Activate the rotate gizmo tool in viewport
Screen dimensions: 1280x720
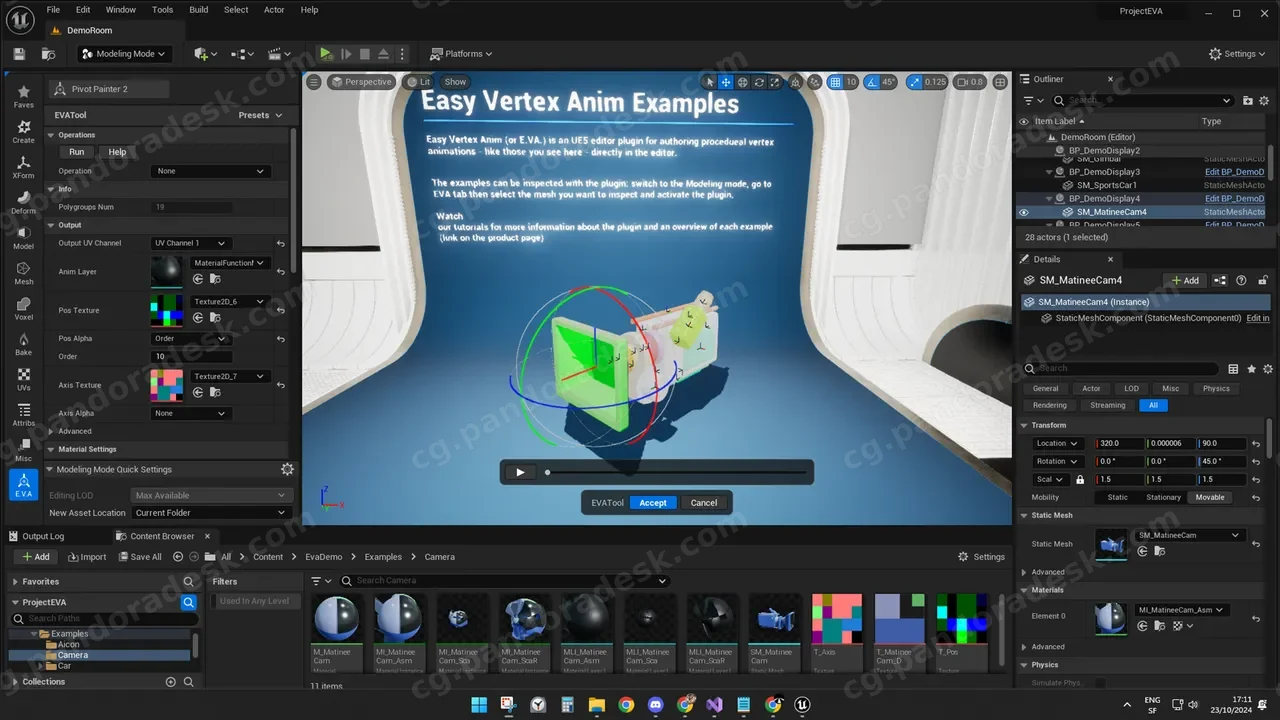(x=759, y=82)
